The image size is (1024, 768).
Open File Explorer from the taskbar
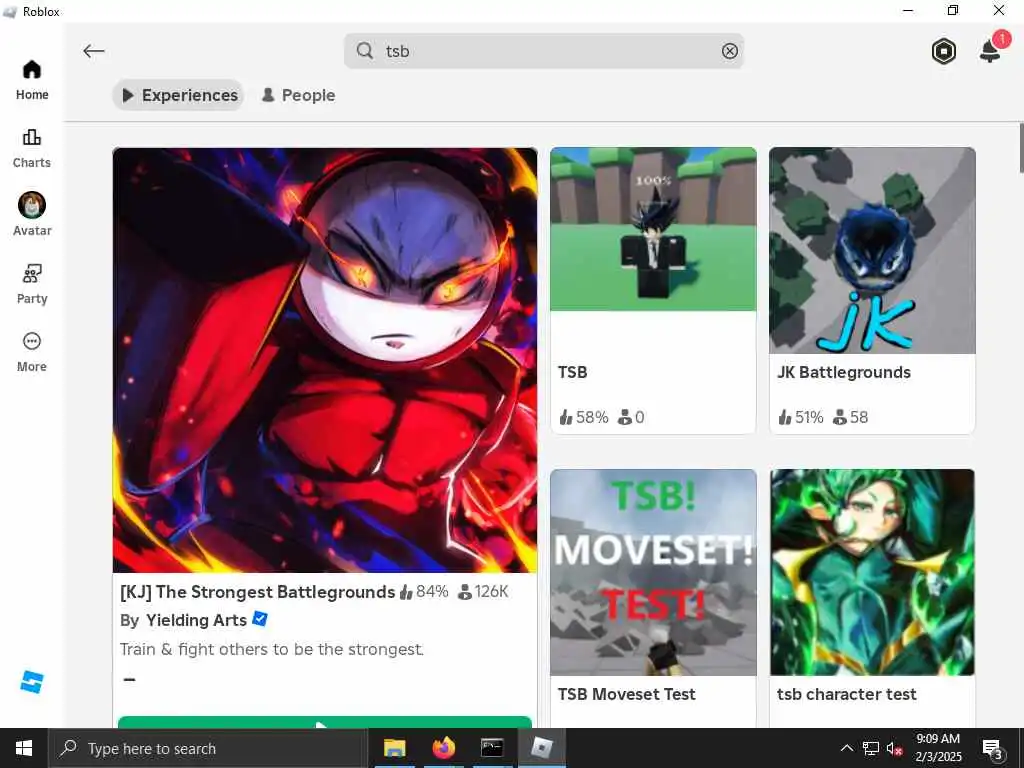click(394, 748)
